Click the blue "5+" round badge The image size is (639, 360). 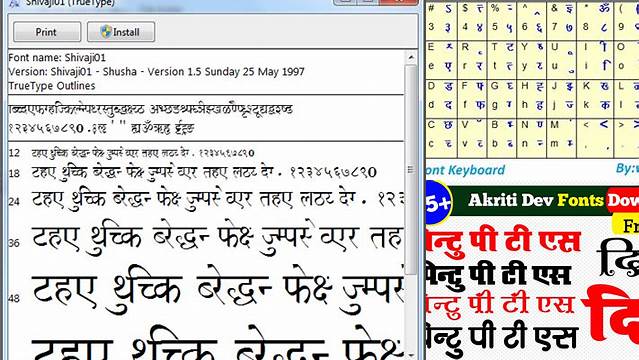(x=437, y=203)
